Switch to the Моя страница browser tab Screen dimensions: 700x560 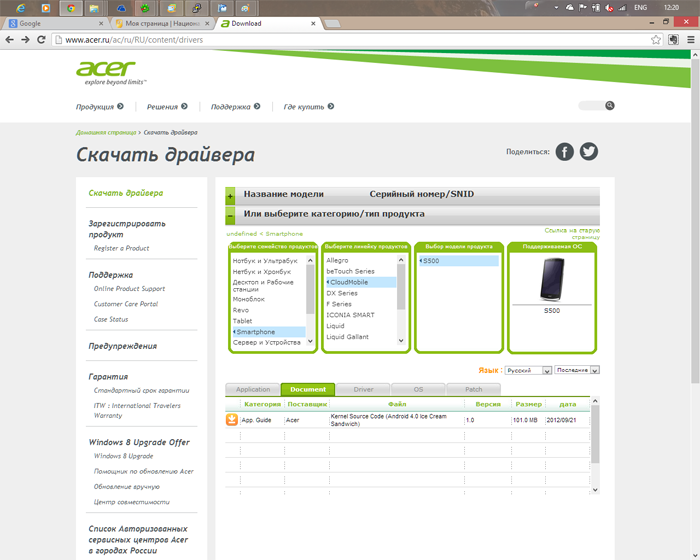(x=162, y=23)
